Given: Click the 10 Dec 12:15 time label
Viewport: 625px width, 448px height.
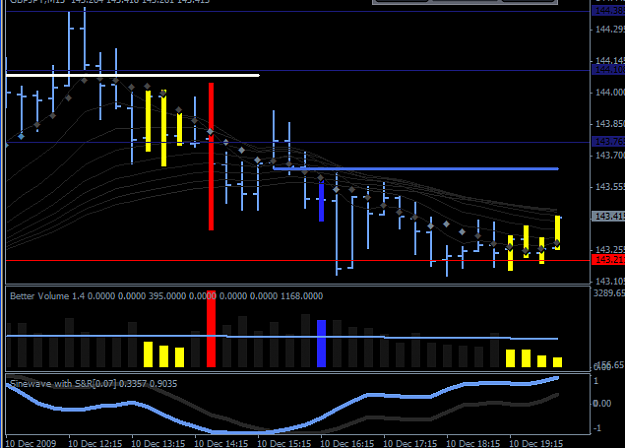Looking at the screenshot, I should [95, 443].
